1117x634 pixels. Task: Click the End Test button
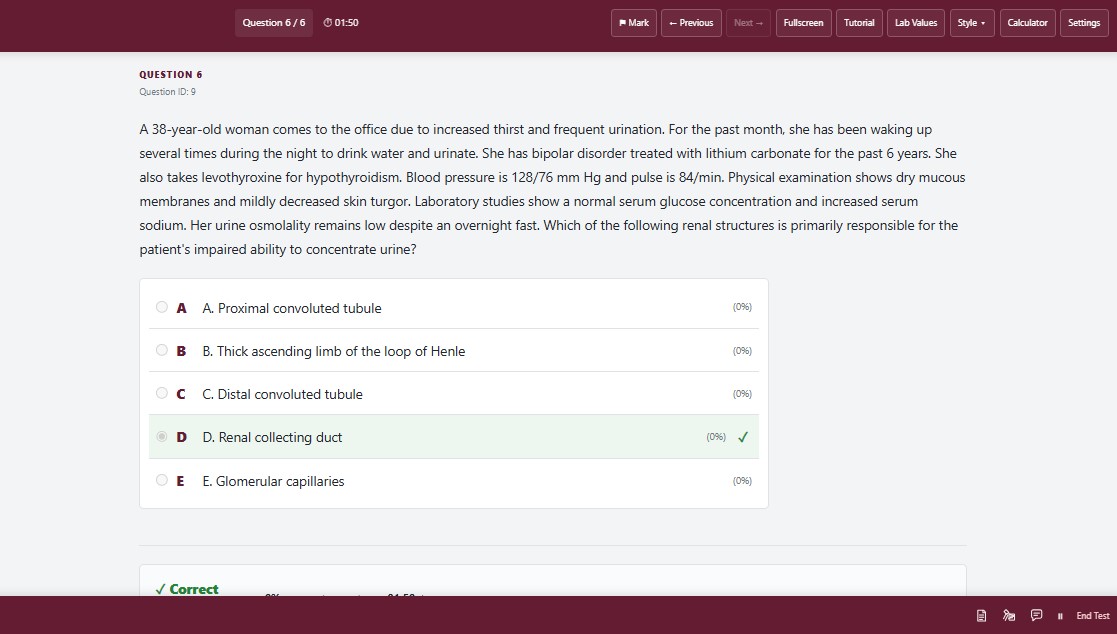1093,616
